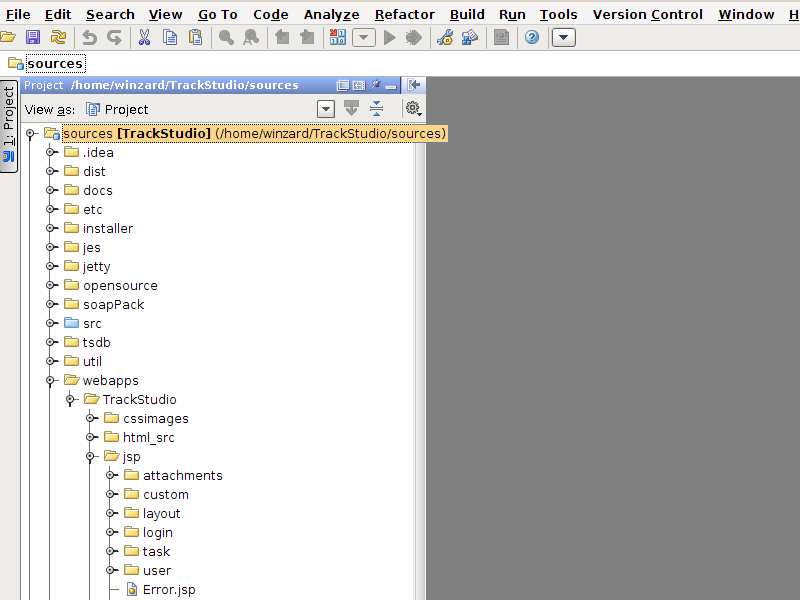Expand the installer folder node
This screenshot has width=800, height=600.
[x=51, y=228]
